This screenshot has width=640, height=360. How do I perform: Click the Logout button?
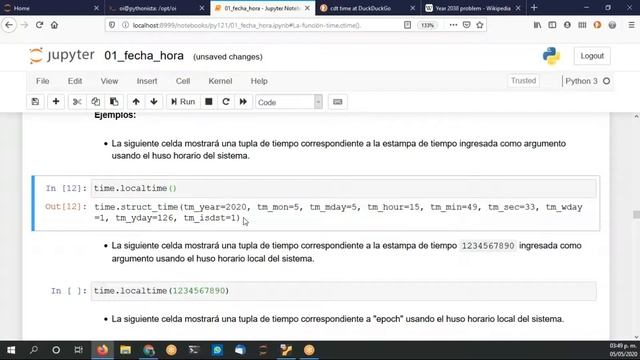coord(592,56)
